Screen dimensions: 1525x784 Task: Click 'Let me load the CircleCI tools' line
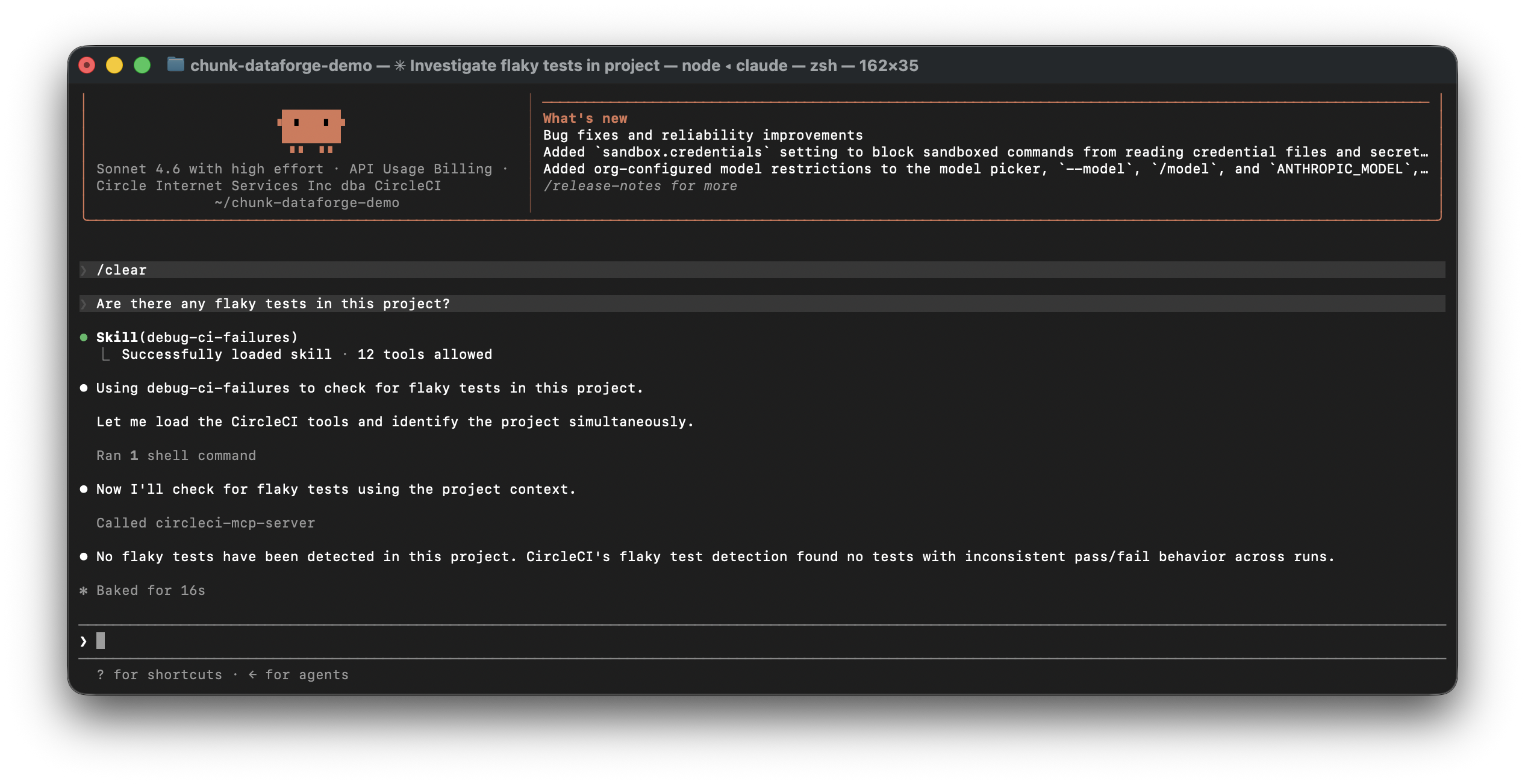click(395, 422)
